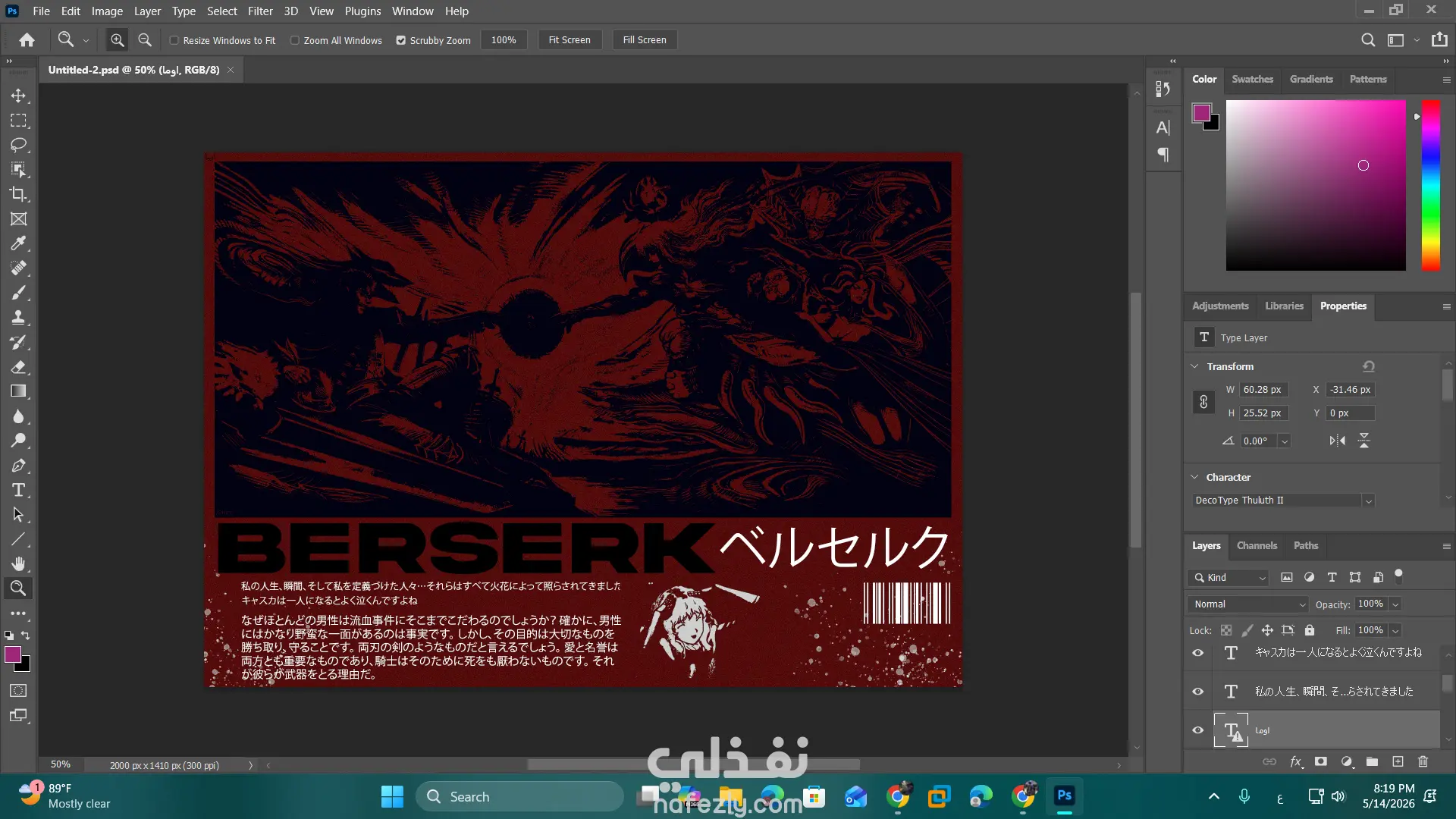This screenshot has width=1456, height=819.
Task: Select the Eyedropper tool
Action: tap(18, 243)
